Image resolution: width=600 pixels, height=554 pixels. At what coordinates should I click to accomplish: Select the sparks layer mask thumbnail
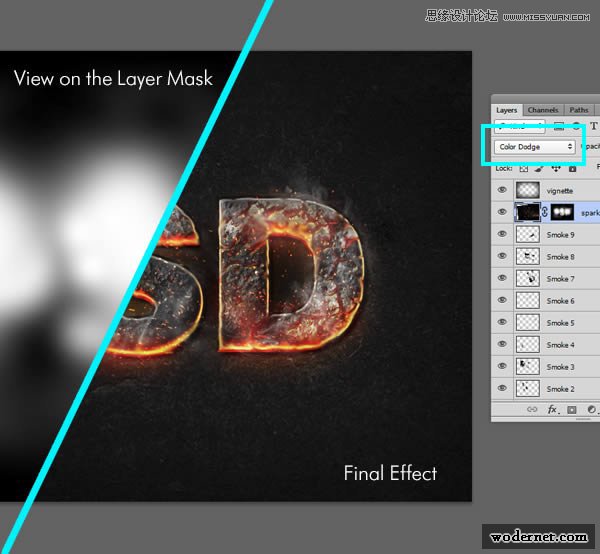pyautogui.click(x=562, y=212)
